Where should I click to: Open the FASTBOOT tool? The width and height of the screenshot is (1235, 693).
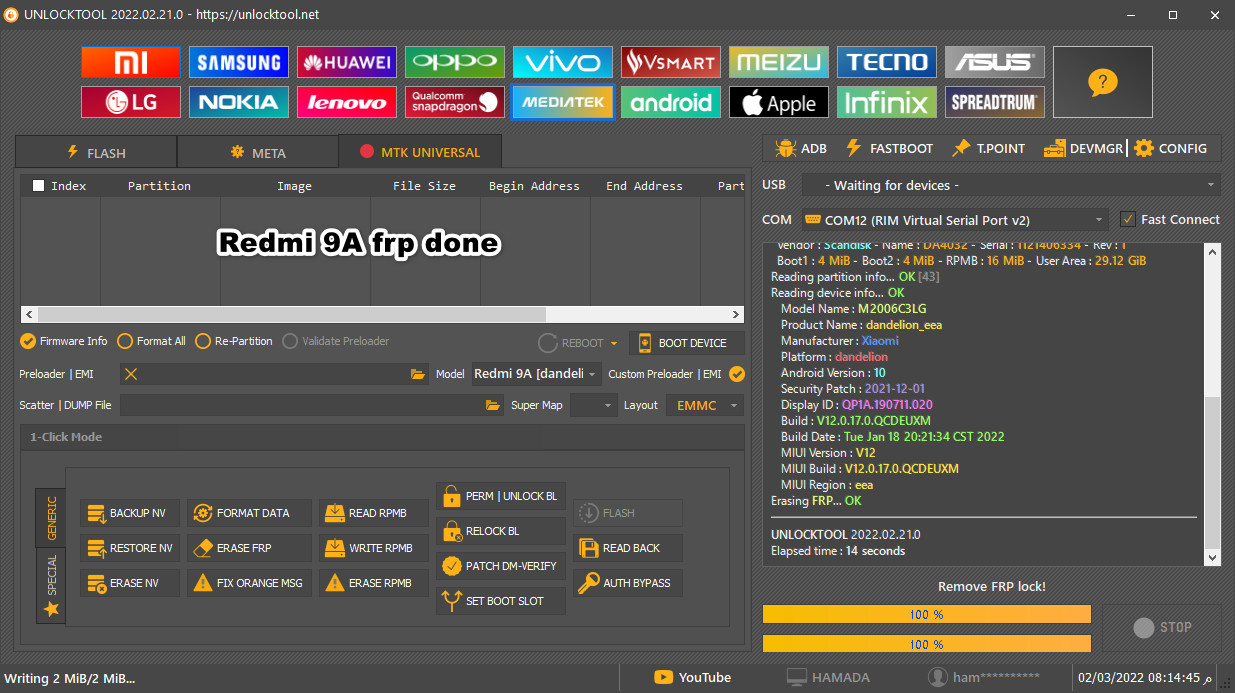888,148
